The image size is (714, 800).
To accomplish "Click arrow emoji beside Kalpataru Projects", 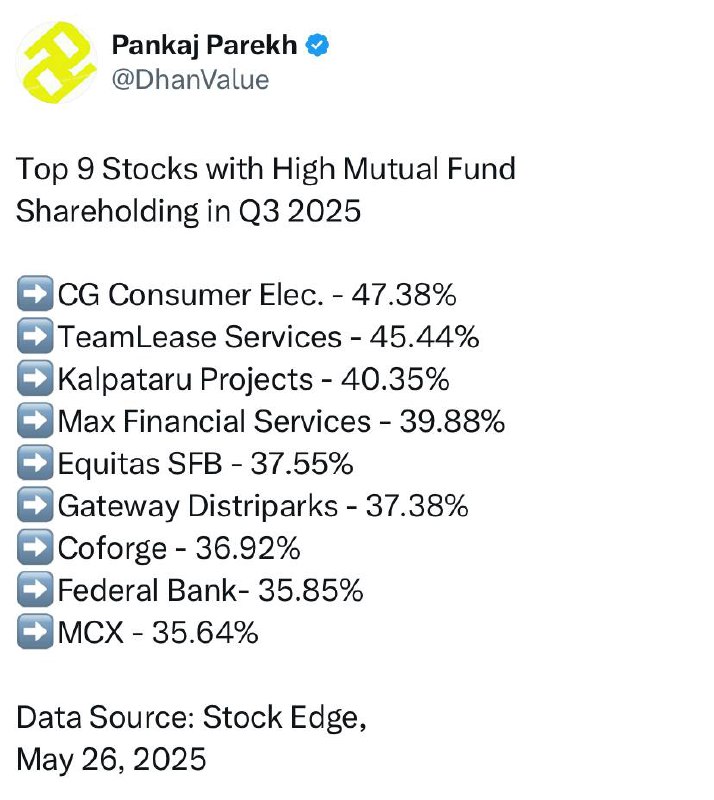I will (35, 378).
